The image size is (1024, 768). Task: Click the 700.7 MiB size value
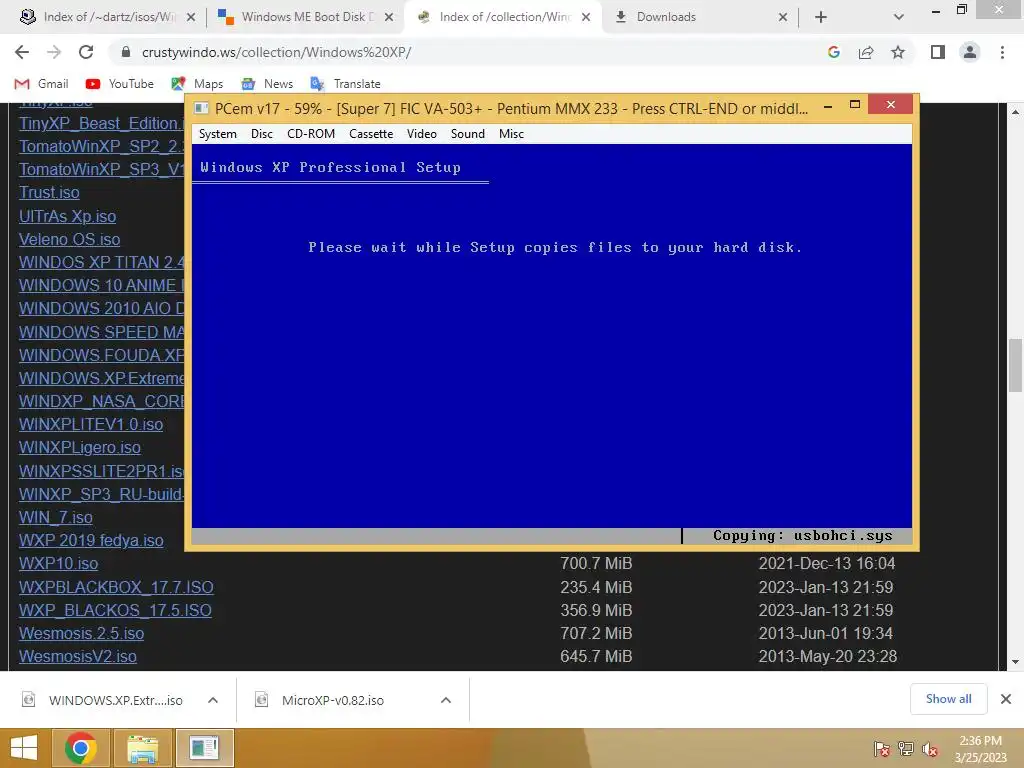click(x=596, y=564)
